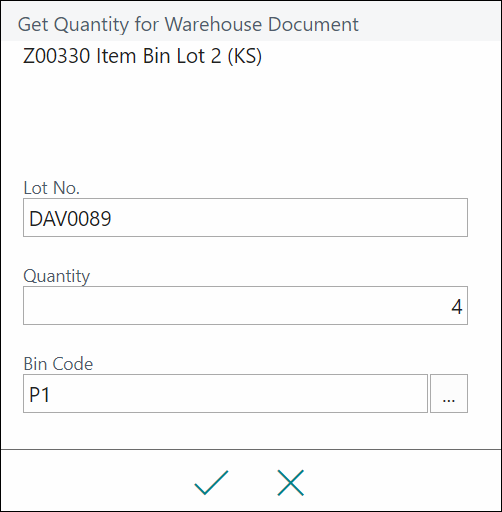Dismiss the warehouse quantity dialog with the cross
The image size is (502, 512).
[x=291, y=482]
